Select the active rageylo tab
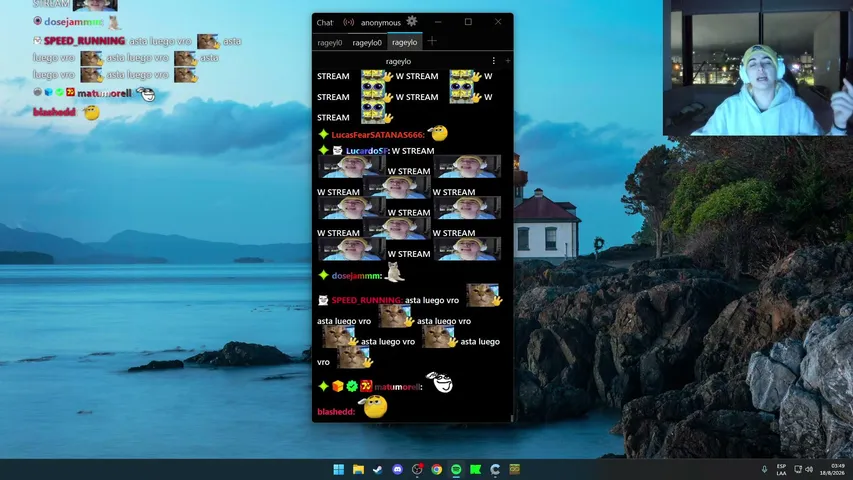Image resolution: width=853 pixels, height=480 pixels. [404, 42]
